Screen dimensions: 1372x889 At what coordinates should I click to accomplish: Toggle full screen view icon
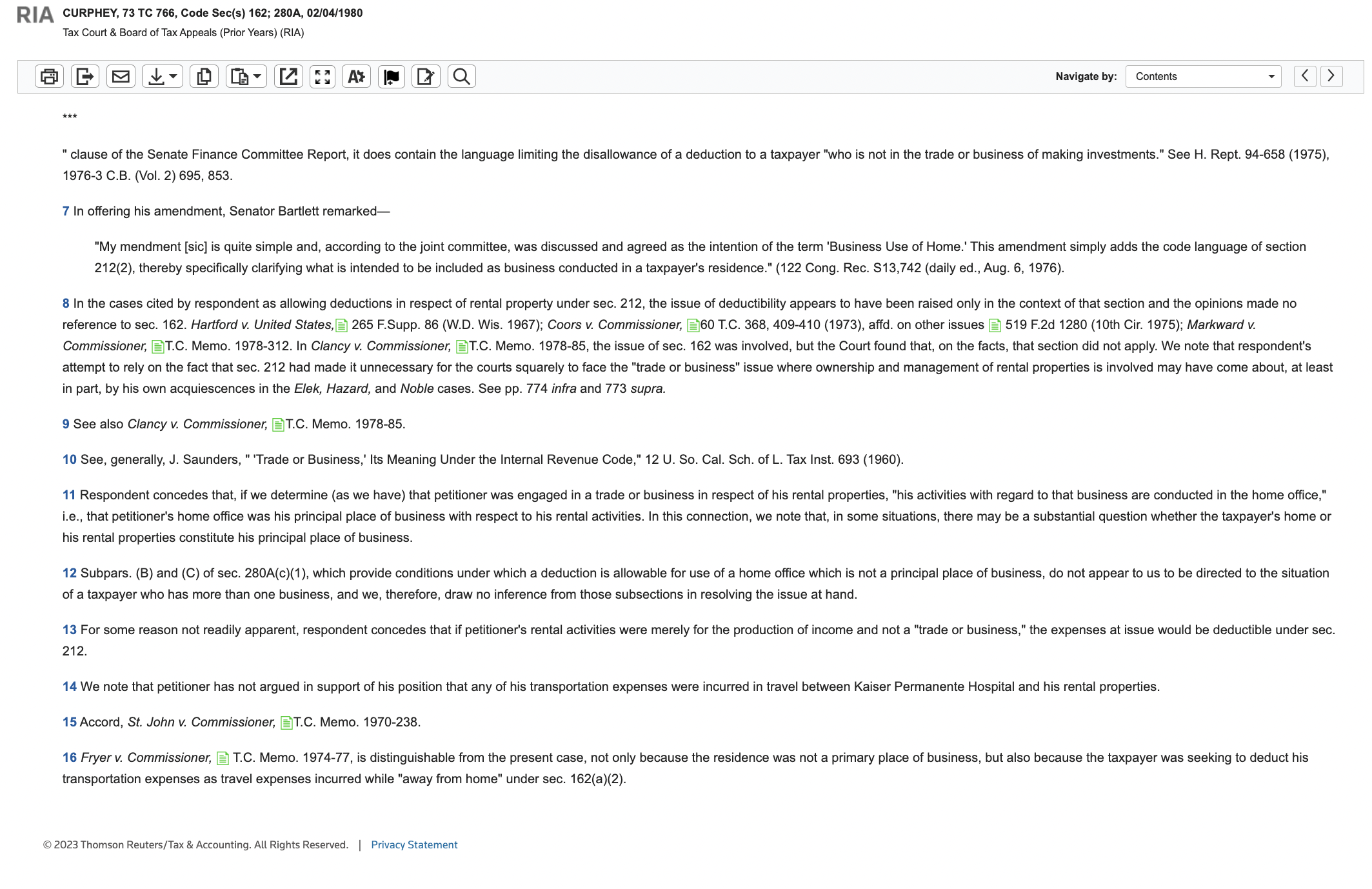coord(323,77)
